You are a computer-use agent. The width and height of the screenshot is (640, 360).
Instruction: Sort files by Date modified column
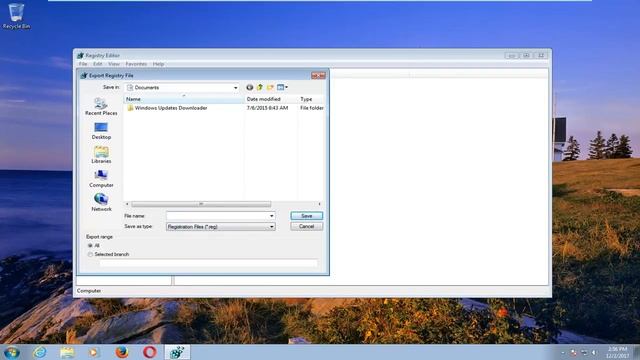click(x=271, y=99)
